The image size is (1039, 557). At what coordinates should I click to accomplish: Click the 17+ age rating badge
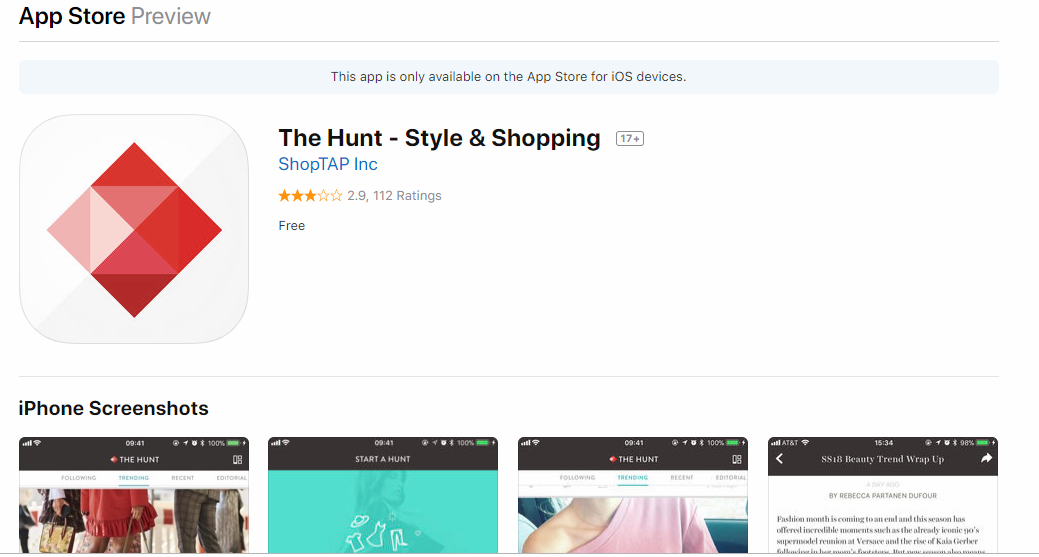point(629,139)
